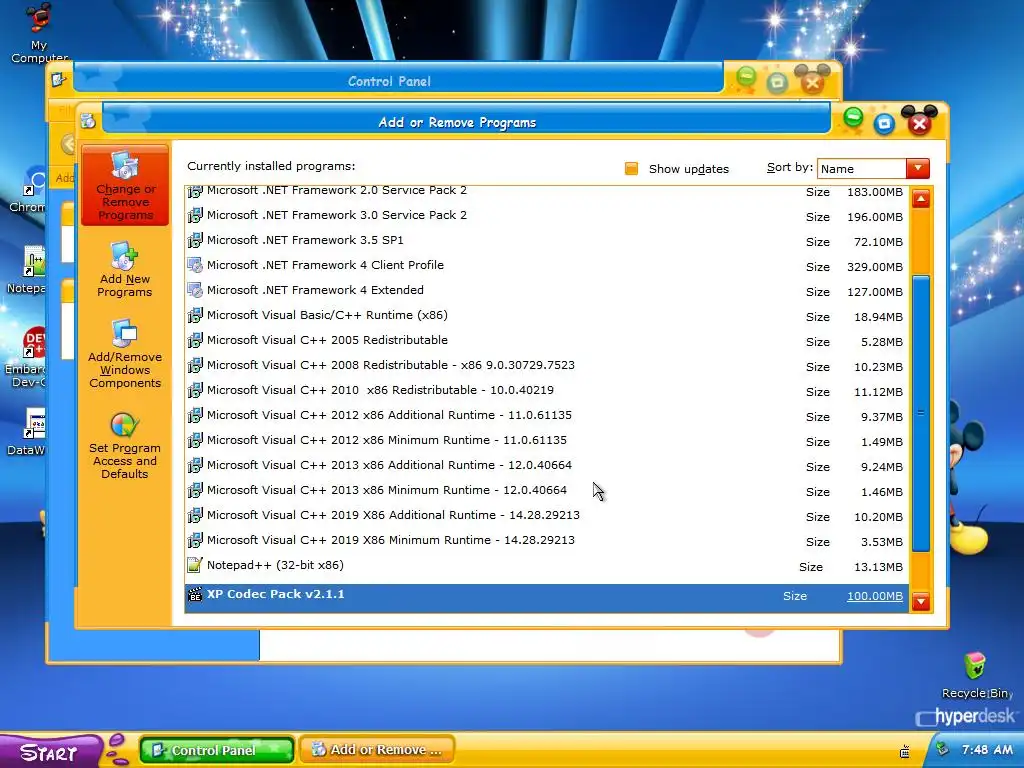Image resolution: width=1024 pixels, height=768 pixels.
Task: Select Visual C++ 2013 Minimum Runtime 12.0.40664
Action: click(546, 490)
